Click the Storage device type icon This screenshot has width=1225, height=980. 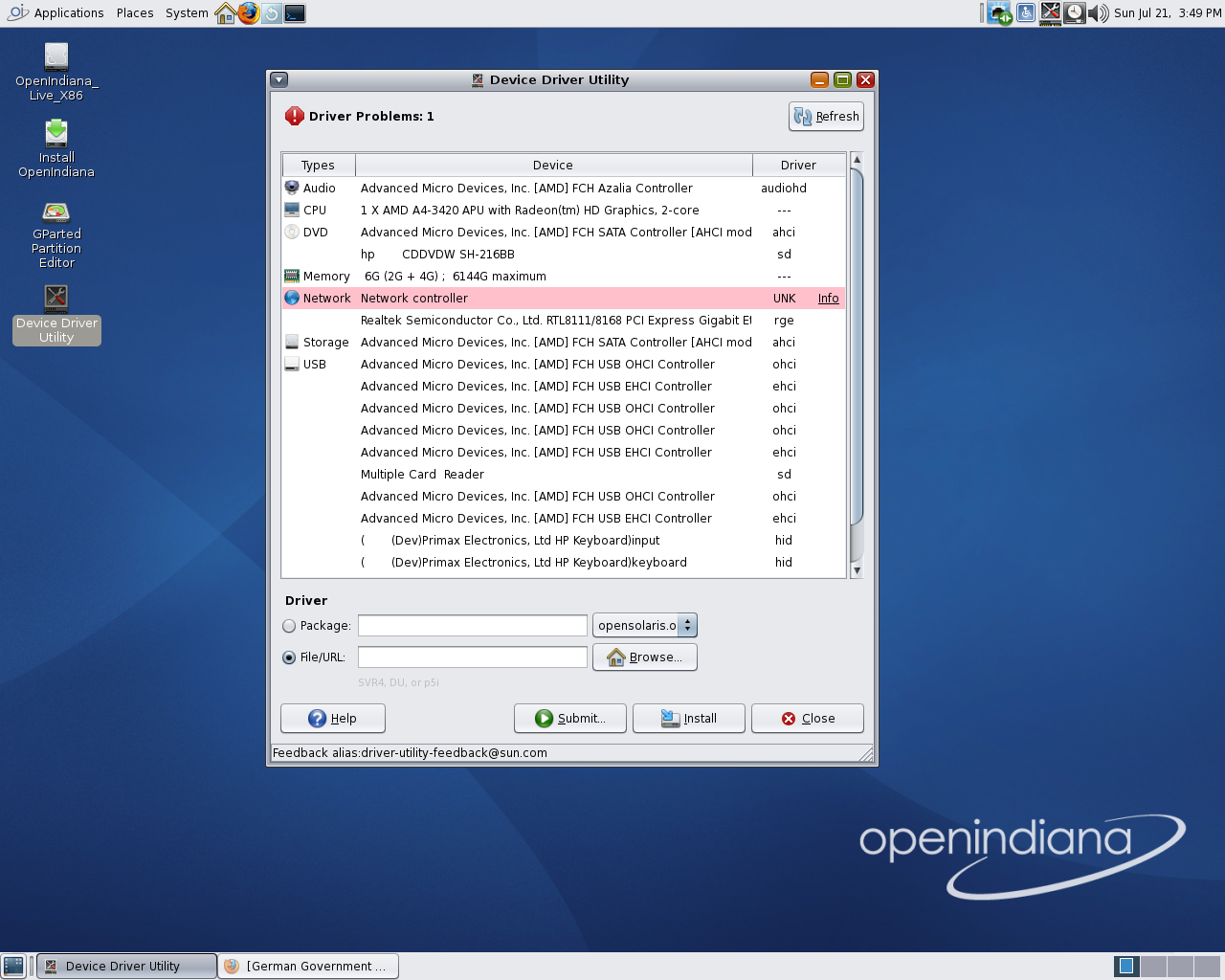[292, 342]
